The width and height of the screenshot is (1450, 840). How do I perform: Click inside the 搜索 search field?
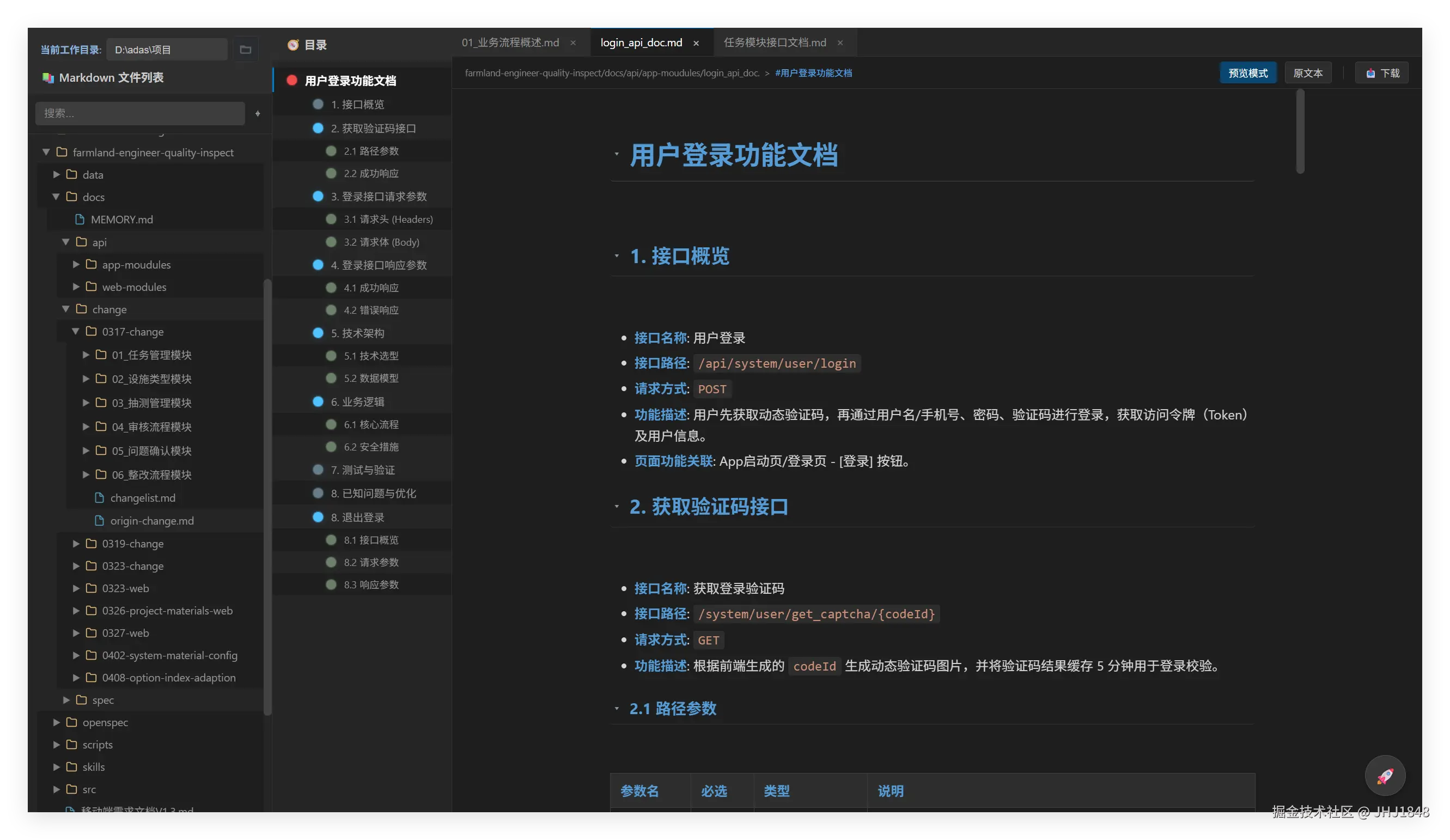tap(140, 113)
